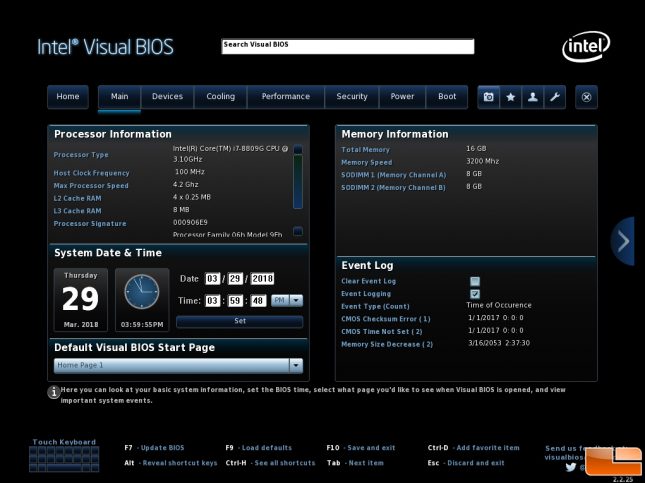The width and height of the screenshot is (645, 483).
Task: Open the user profile icon
Action: coord(533,97)
